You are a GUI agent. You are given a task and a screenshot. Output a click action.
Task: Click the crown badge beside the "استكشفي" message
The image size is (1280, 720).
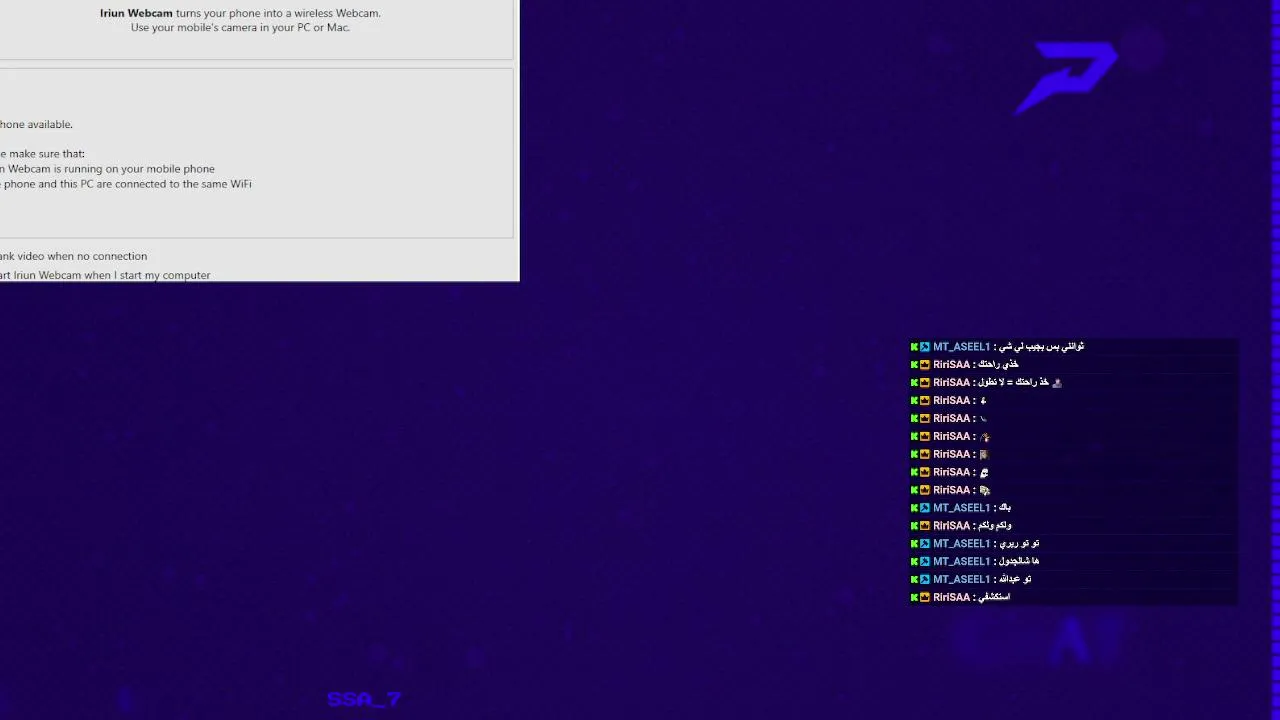pyautogui.click(x=925, y=598)
